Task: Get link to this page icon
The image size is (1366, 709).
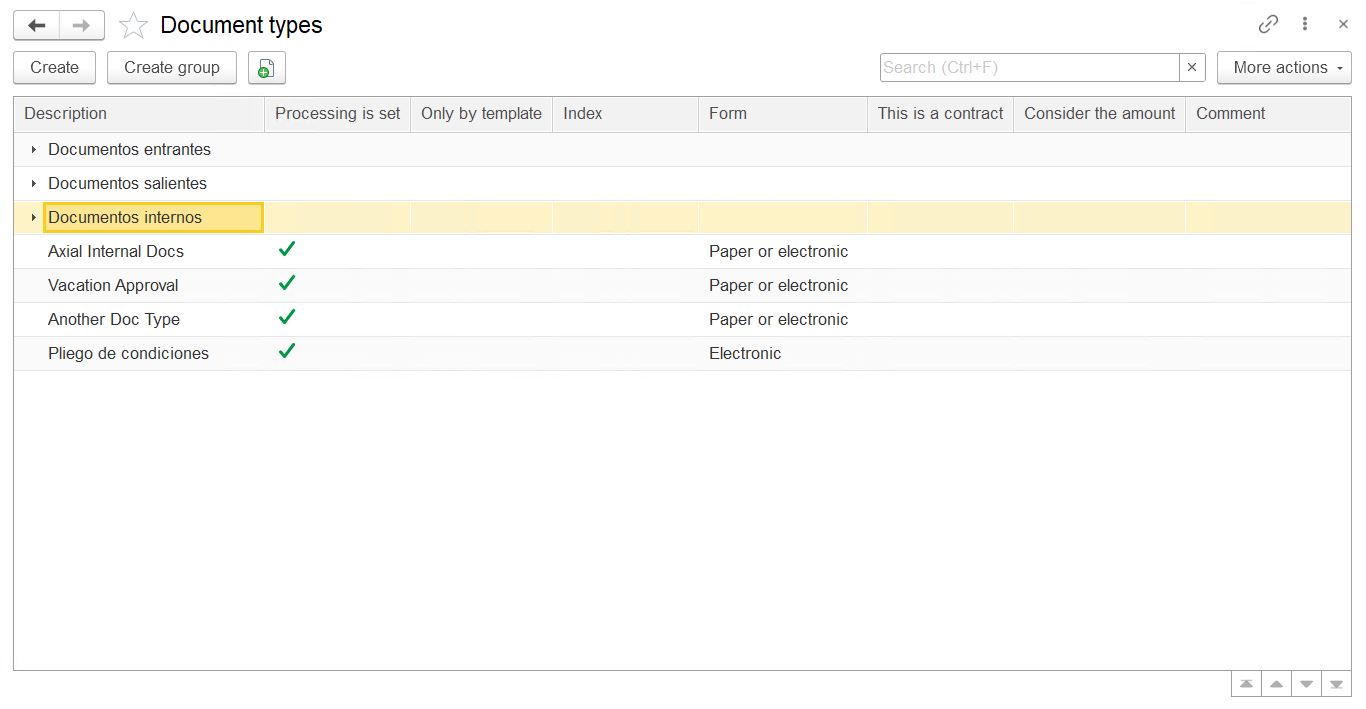Action: (1268, 25)
